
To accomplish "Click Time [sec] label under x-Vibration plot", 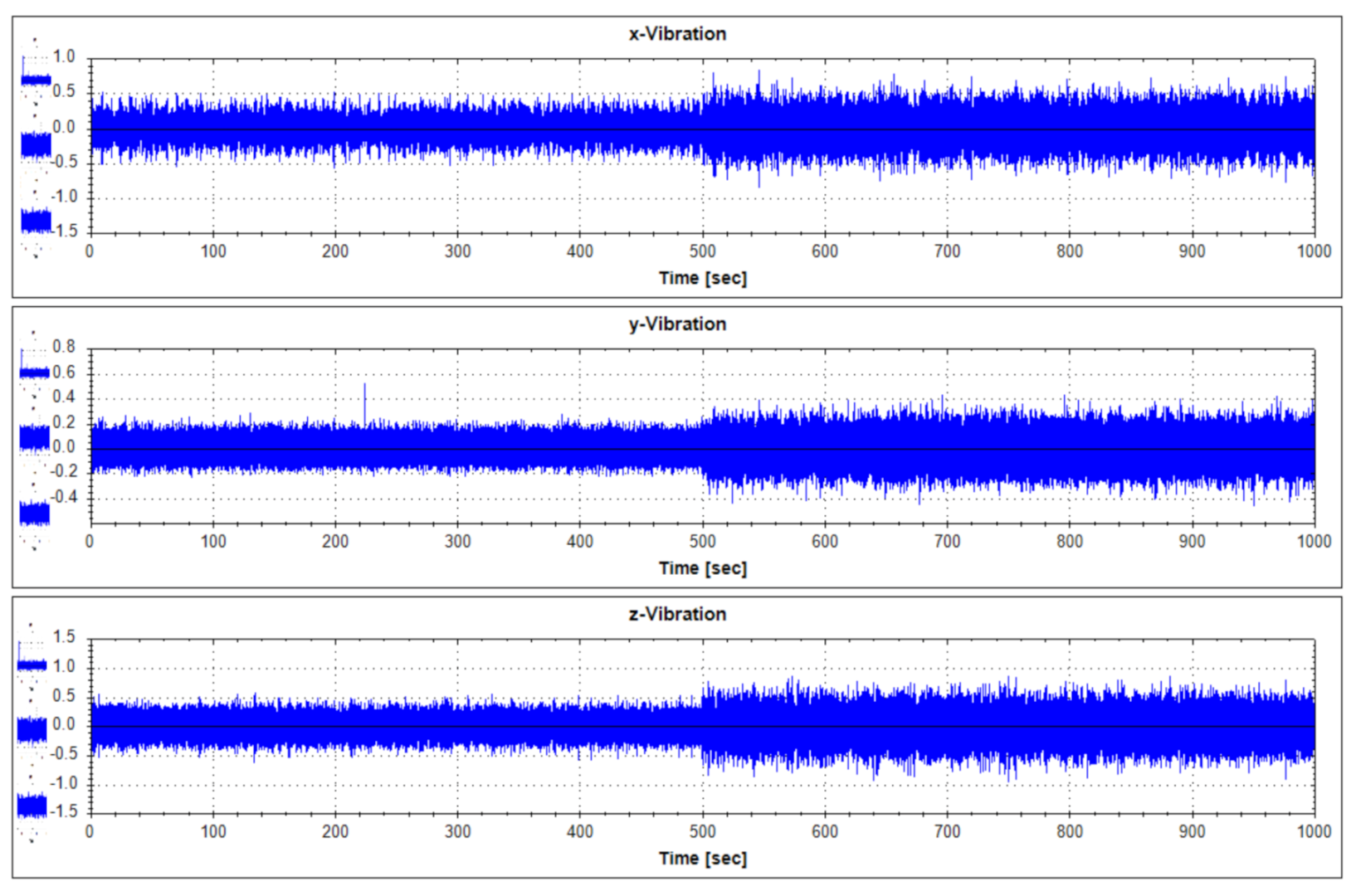I will point(703,279).
